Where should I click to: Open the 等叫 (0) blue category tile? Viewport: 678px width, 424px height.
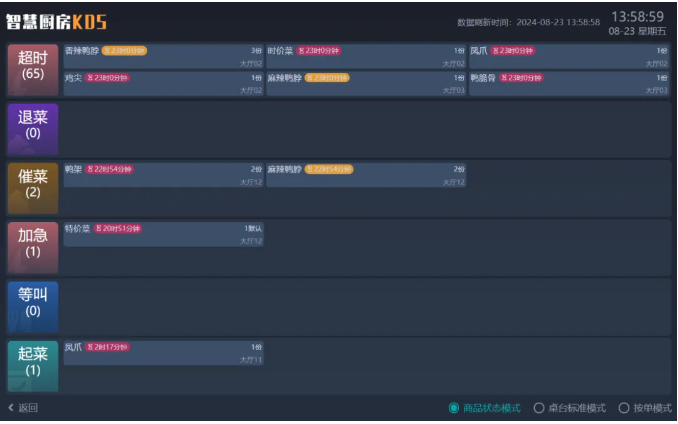33,306
